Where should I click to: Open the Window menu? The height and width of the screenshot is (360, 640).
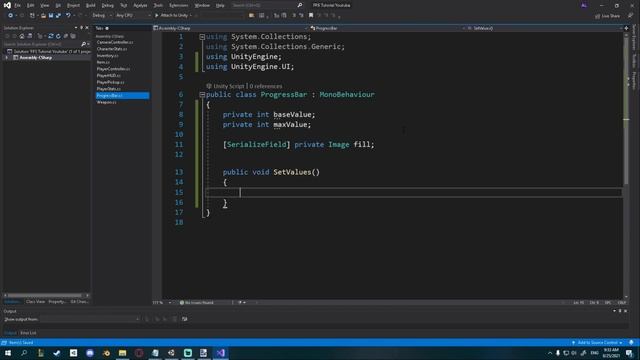point(202,5)
